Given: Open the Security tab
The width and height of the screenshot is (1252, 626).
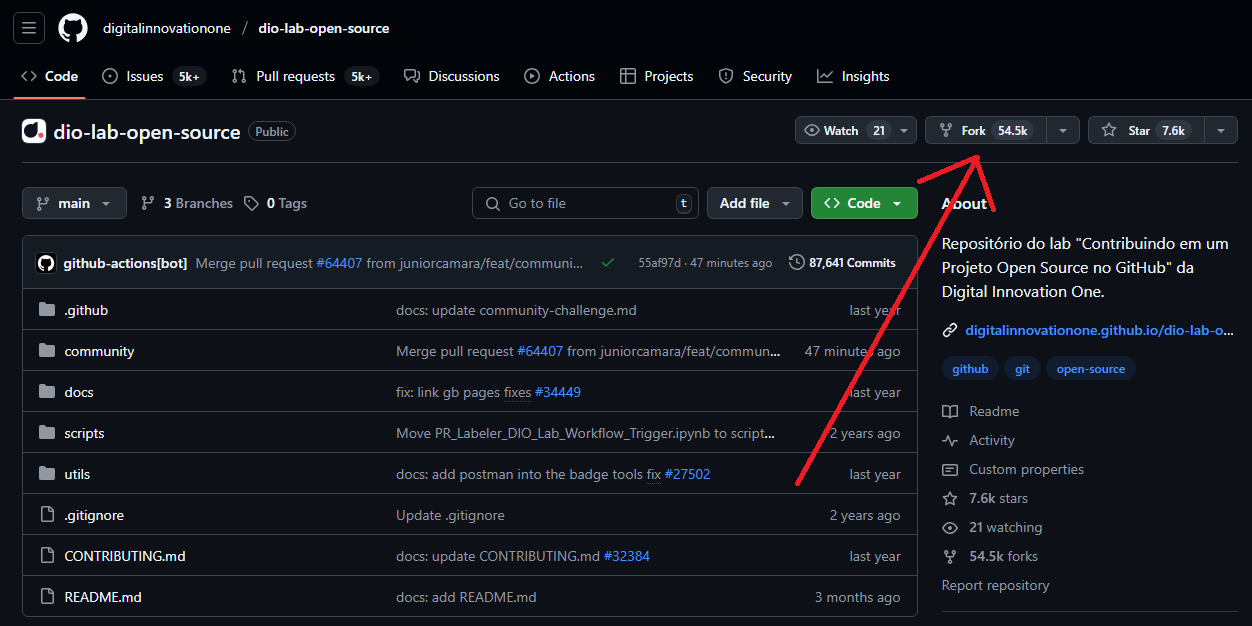Looking at the screenshot, I should tap(755, 76).
